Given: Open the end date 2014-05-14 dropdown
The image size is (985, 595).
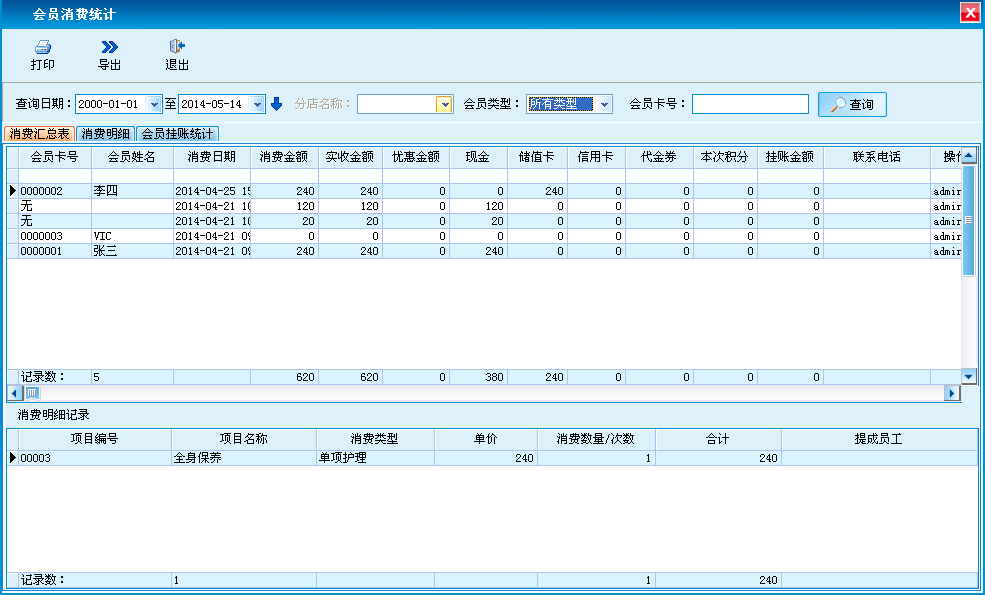Looking at the screenshot, I should point(258,104).
